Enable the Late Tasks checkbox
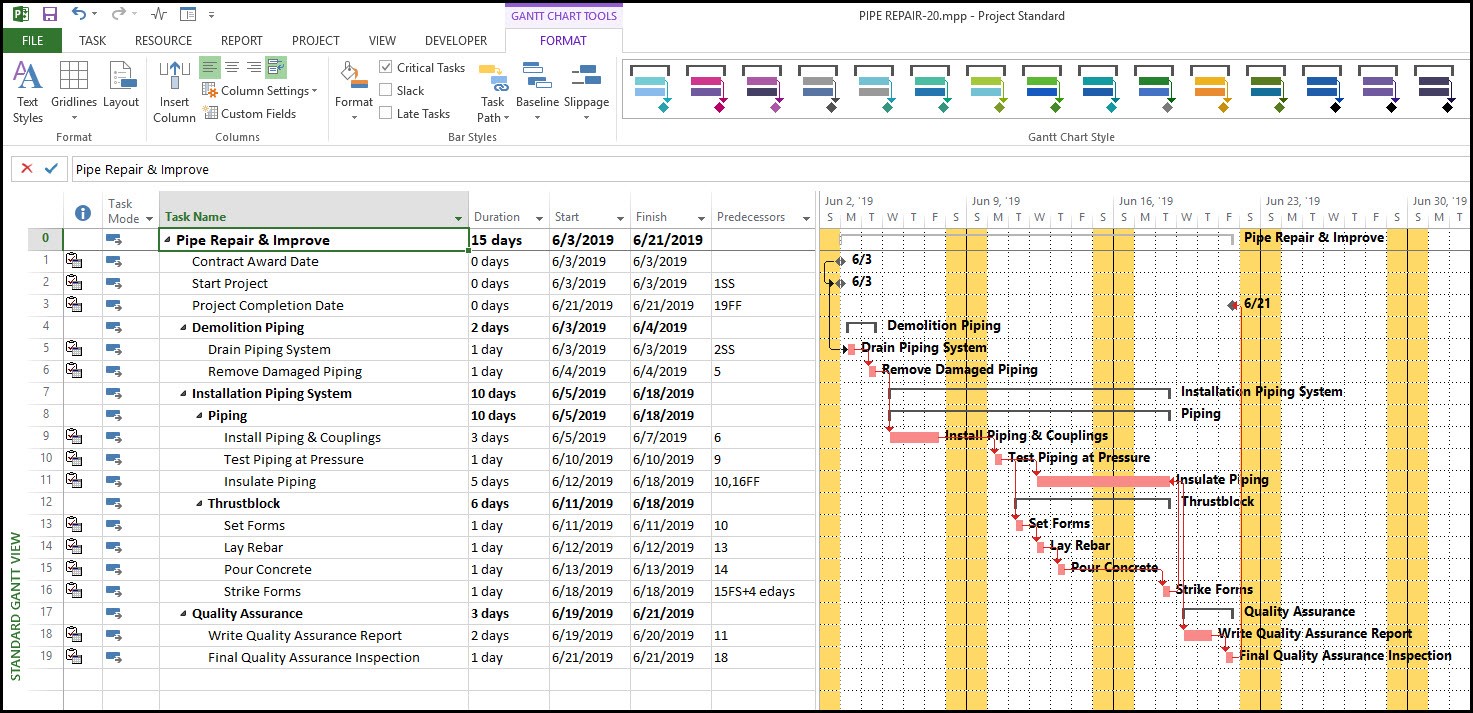 [x=386, y=113]
